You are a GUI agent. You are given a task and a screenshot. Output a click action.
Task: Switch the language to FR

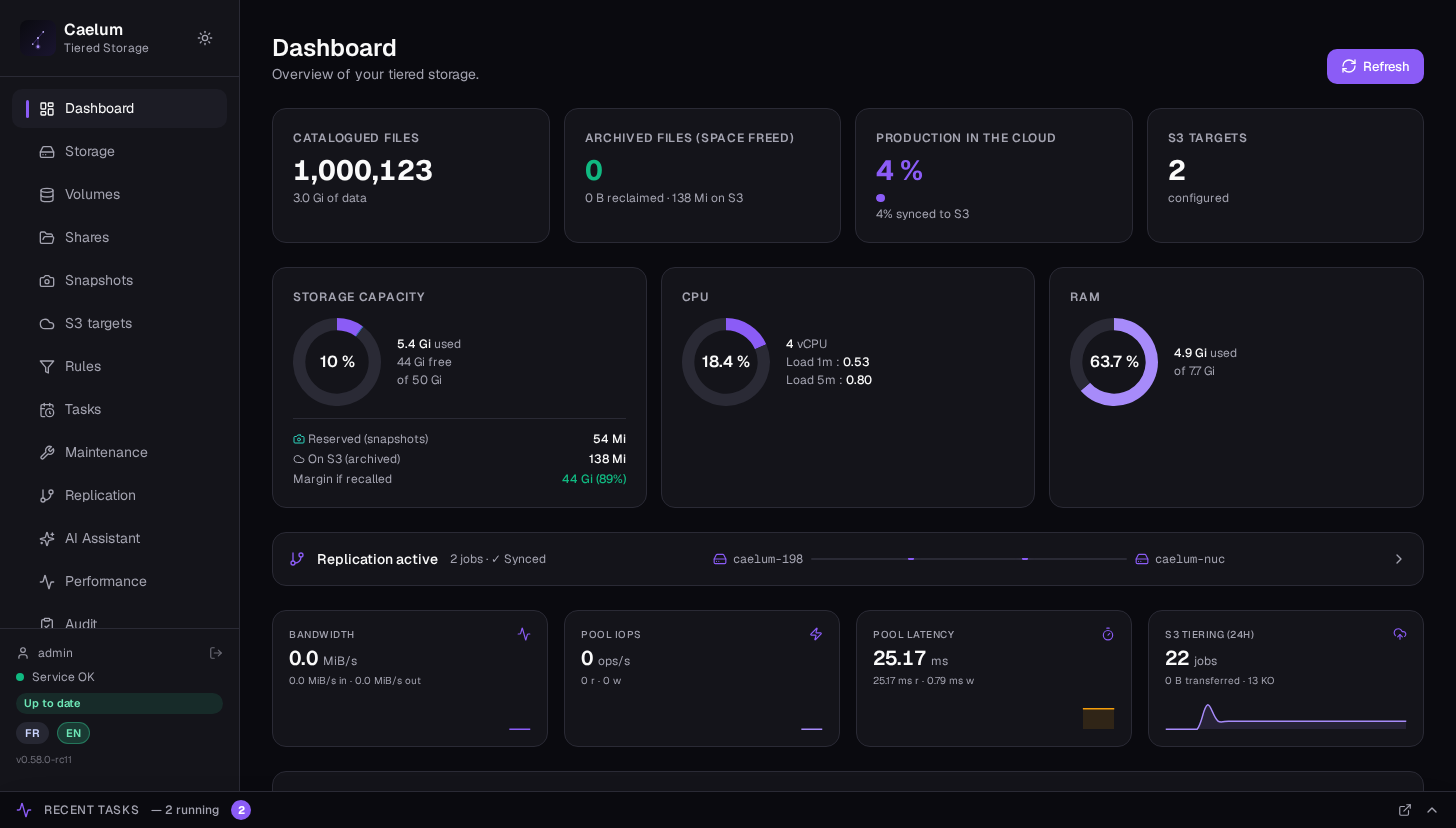(x=32, y=733)
